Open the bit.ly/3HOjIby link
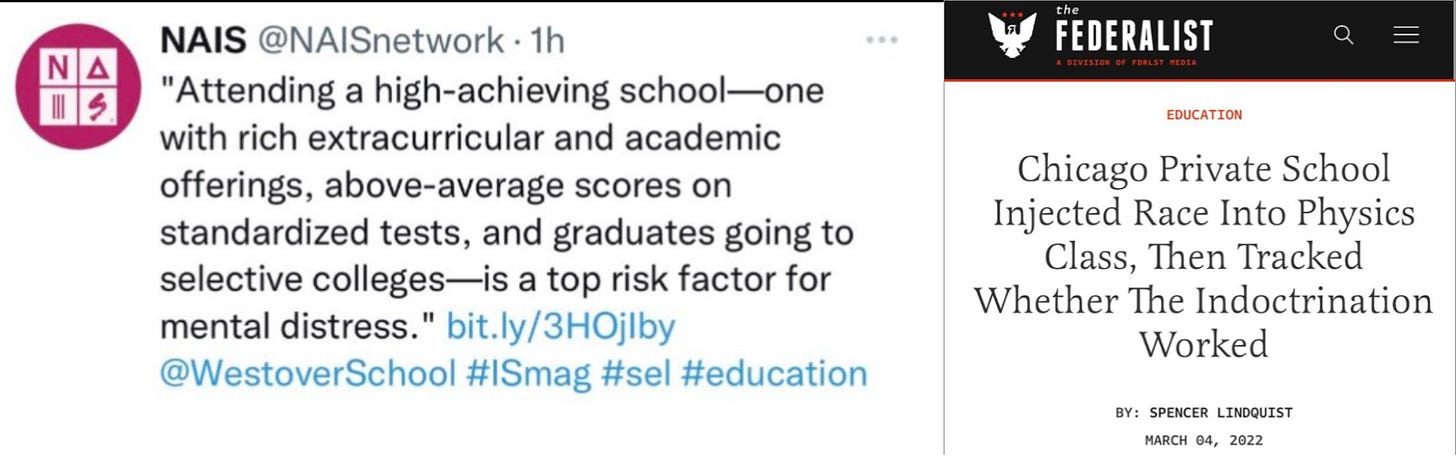Image resolution: width=1456 pixels, height=457 pixels. click(x=560, y=326)
